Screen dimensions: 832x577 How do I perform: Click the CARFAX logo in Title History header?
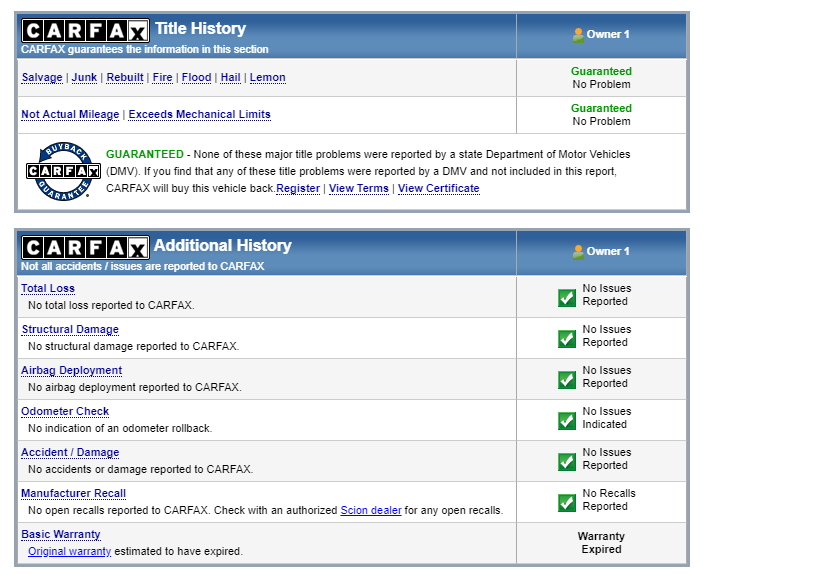(85, 31)
